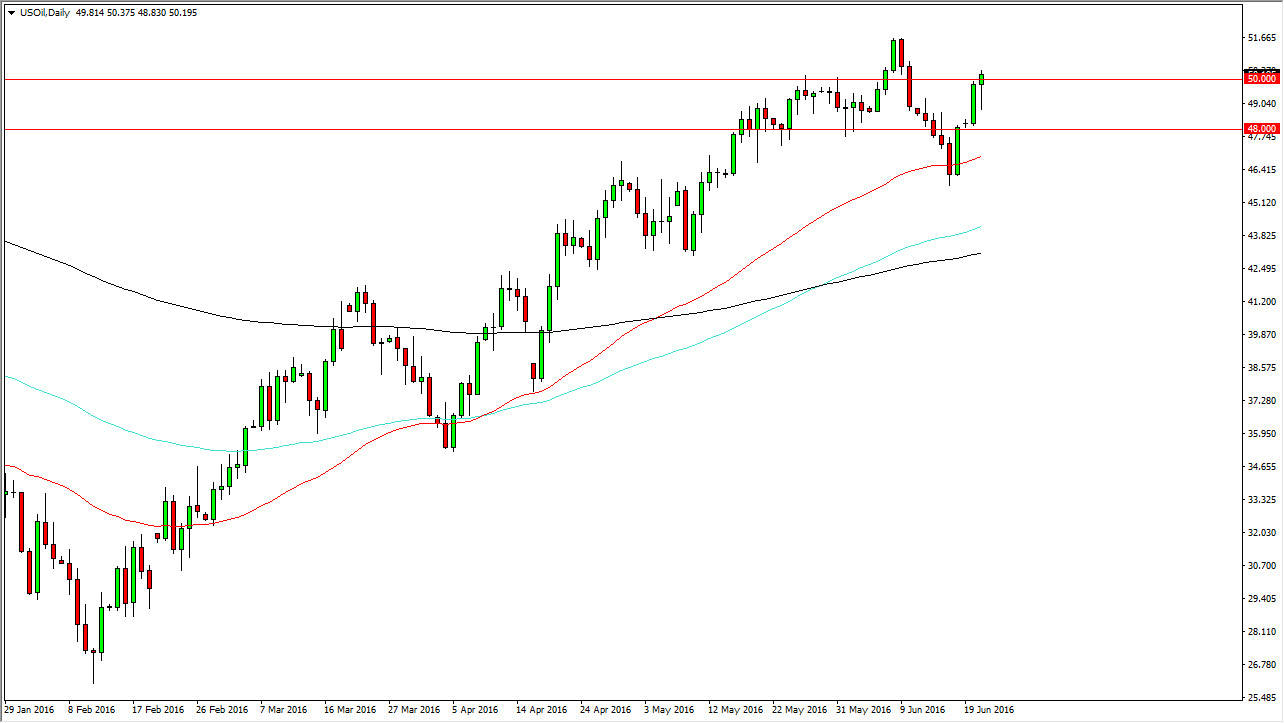
Task: Select the red 48.000 price tag
Action: [x=1261, y=128]
